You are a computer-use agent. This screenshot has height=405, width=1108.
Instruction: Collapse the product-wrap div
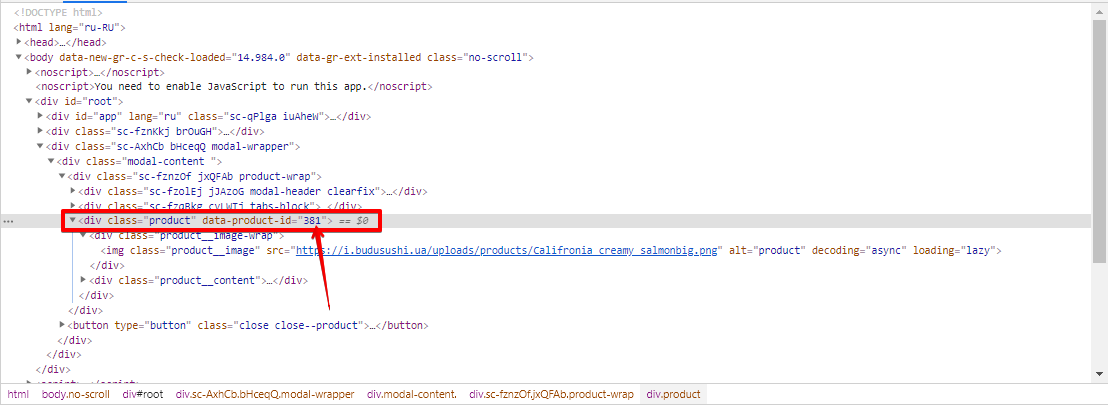coord(63,176)
